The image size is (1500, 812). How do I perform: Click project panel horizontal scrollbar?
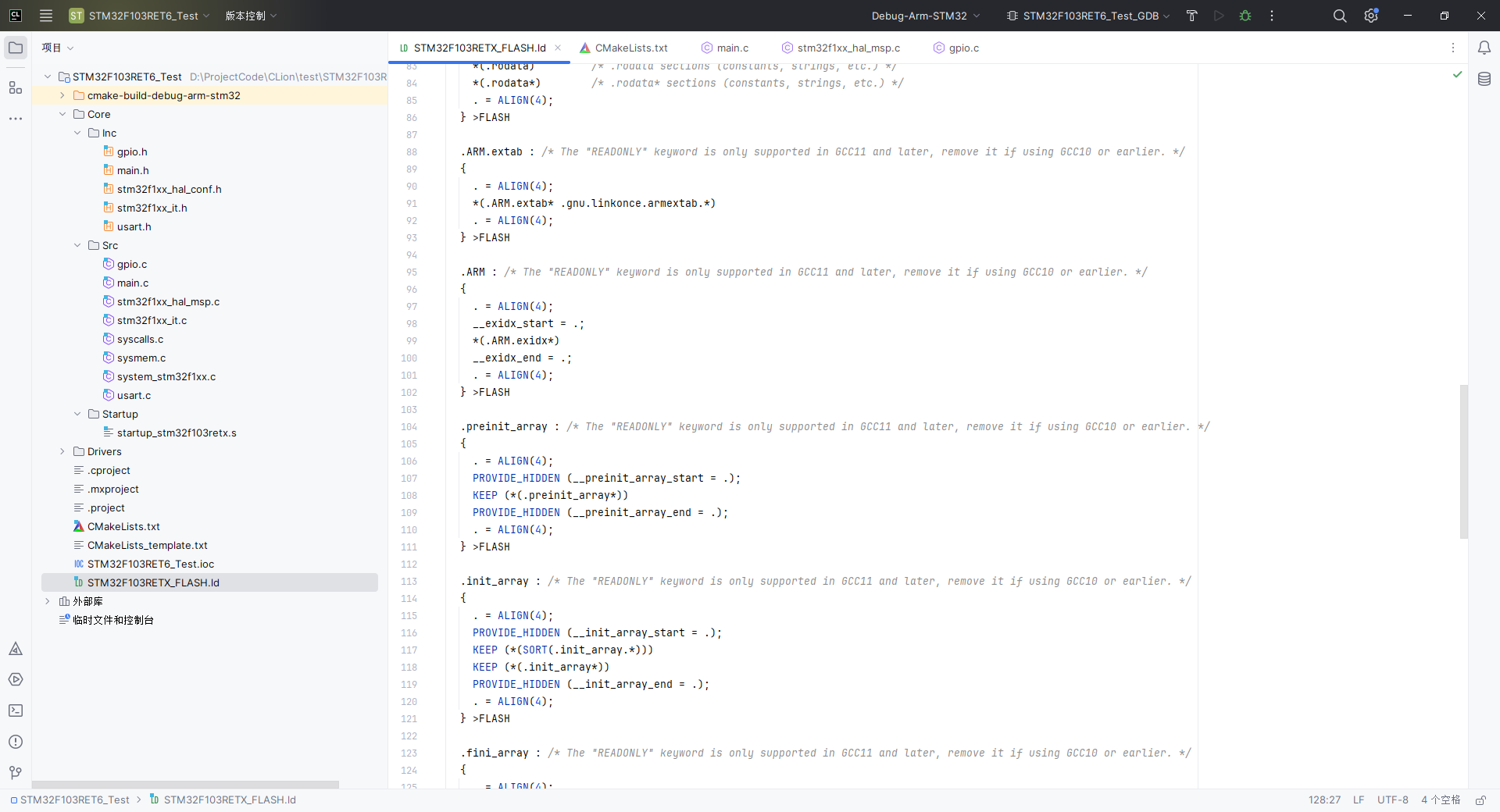tap(185, 785)
